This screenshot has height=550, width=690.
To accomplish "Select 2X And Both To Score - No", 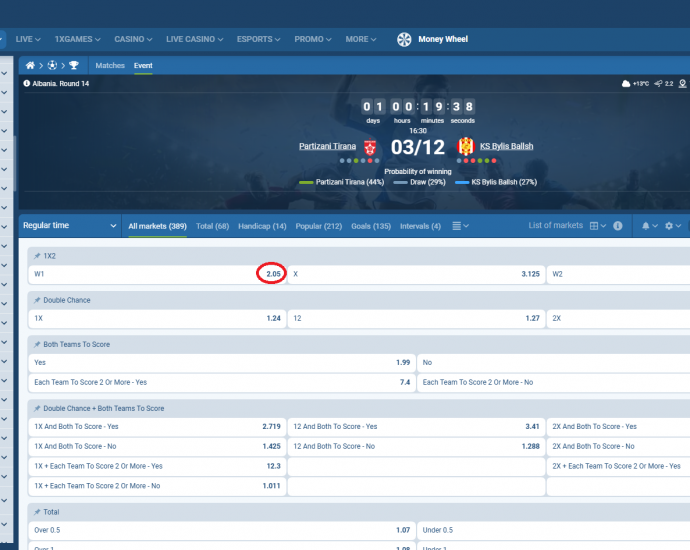I will (618, 447).
